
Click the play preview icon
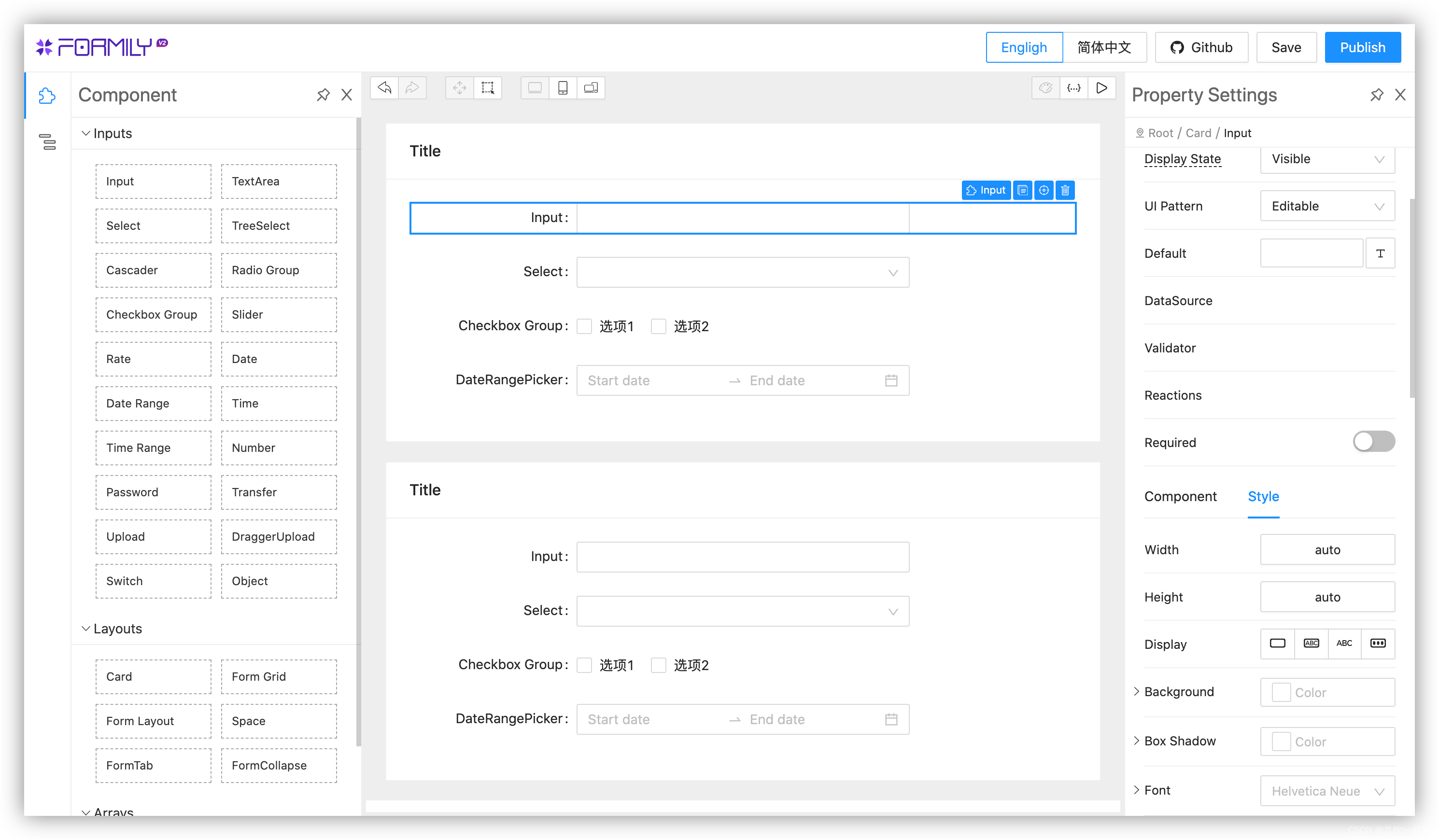(x=1101, y=88)
